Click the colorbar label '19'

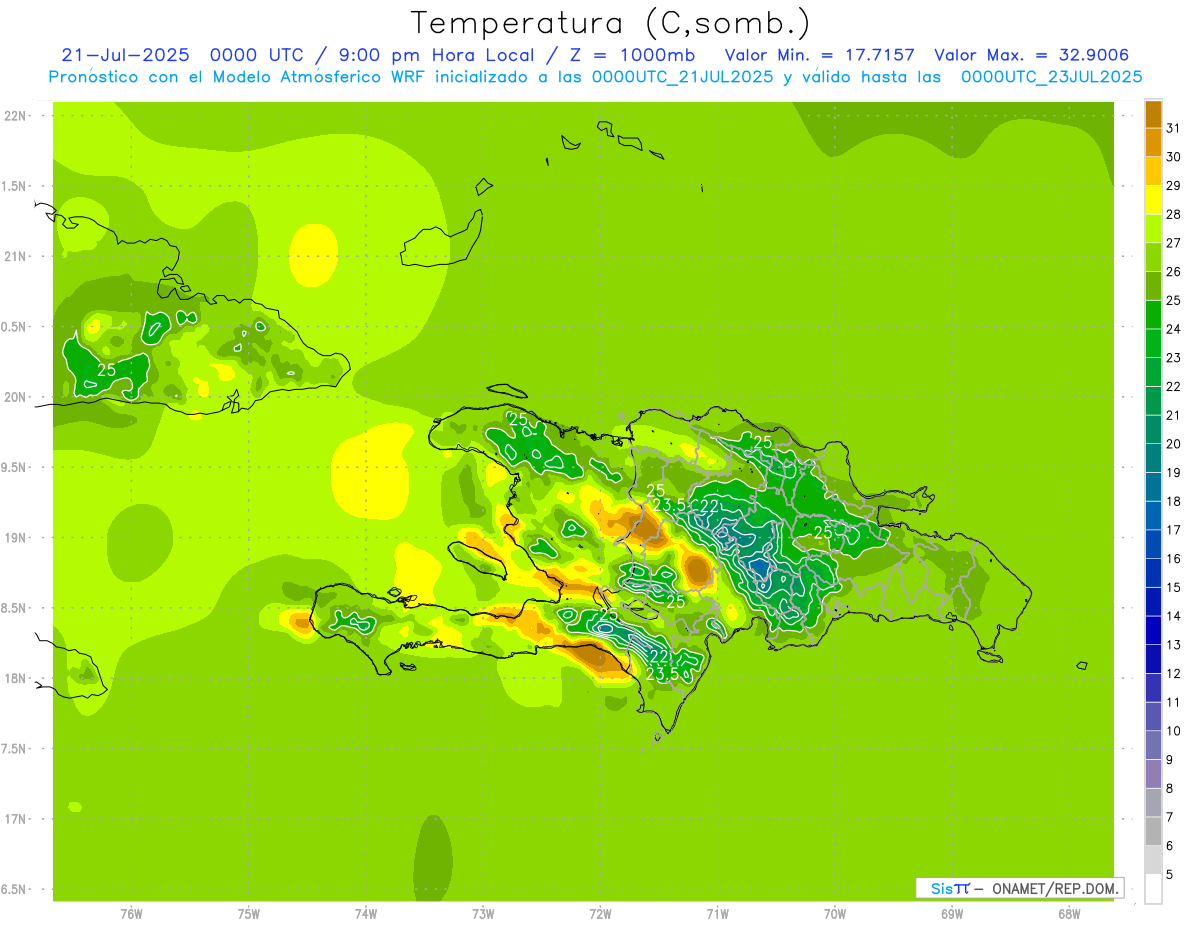pyautogui.click(x=1174, y=473)
